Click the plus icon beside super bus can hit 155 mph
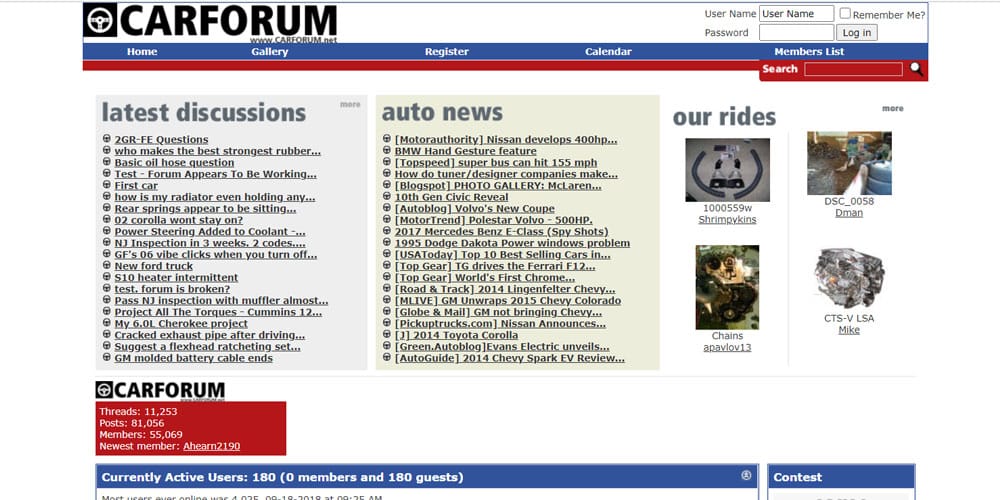1000x500 pixels. point(386,161)
